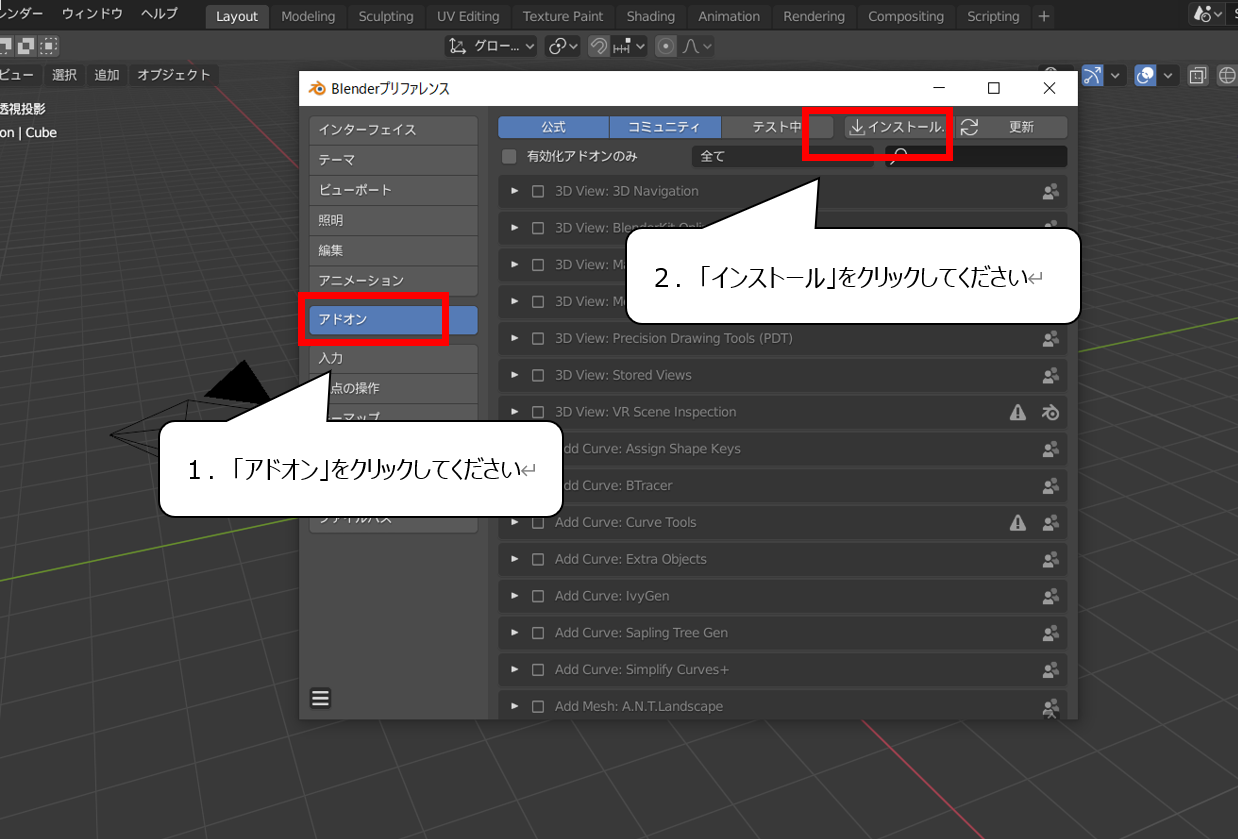Open the アニメーション preferences section
This screenshot has height=839, width=1238.
coord(393,280)
